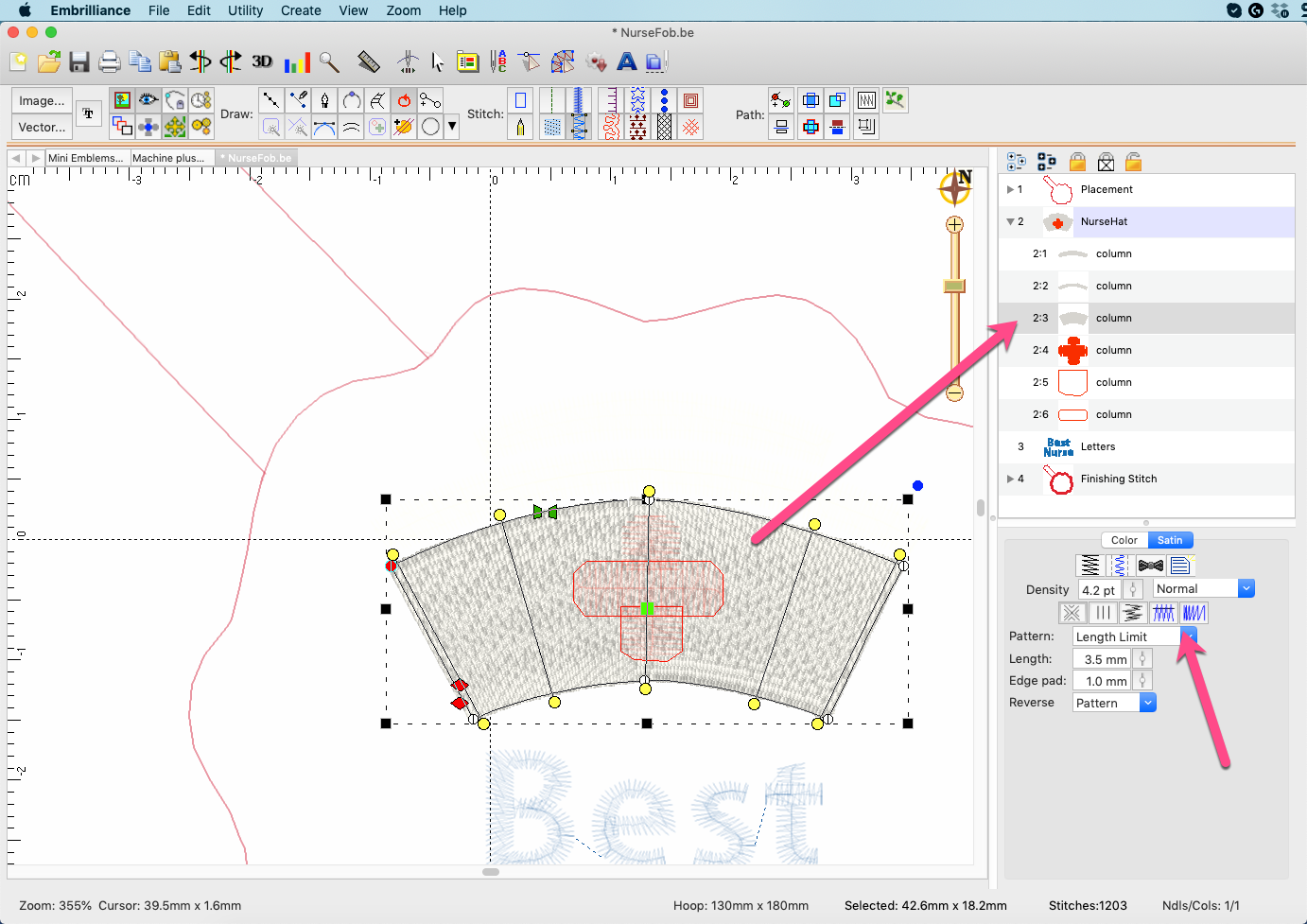Click the closed padlock lock icon

pos(1077,162)
